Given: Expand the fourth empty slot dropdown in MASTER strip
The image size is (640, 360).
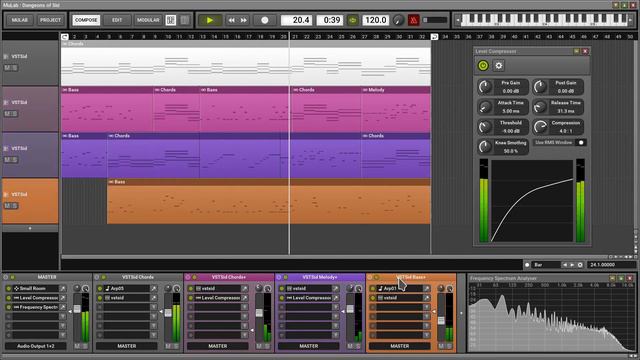Looking at the screenshot, I should pos(63,316).
